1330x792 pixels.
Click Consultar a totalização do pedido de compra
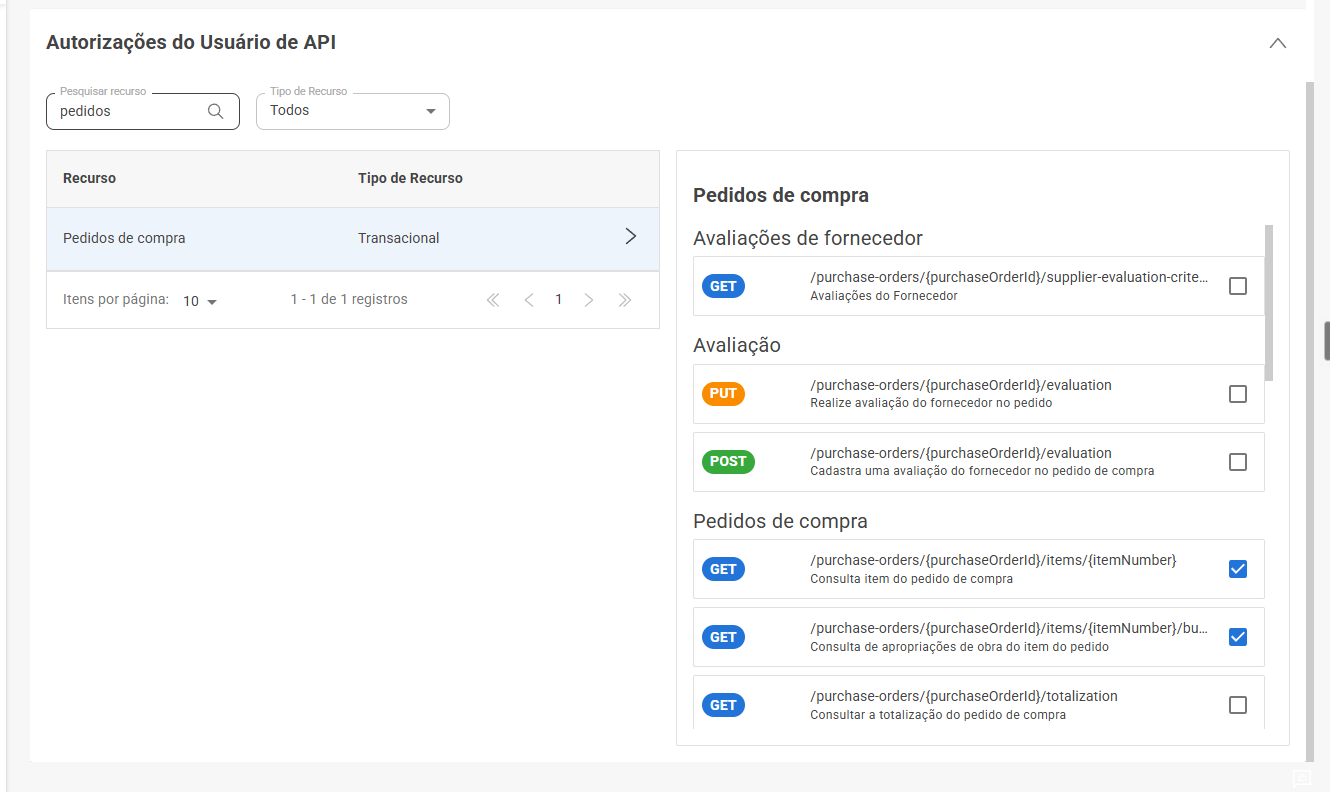click(938, 715)
